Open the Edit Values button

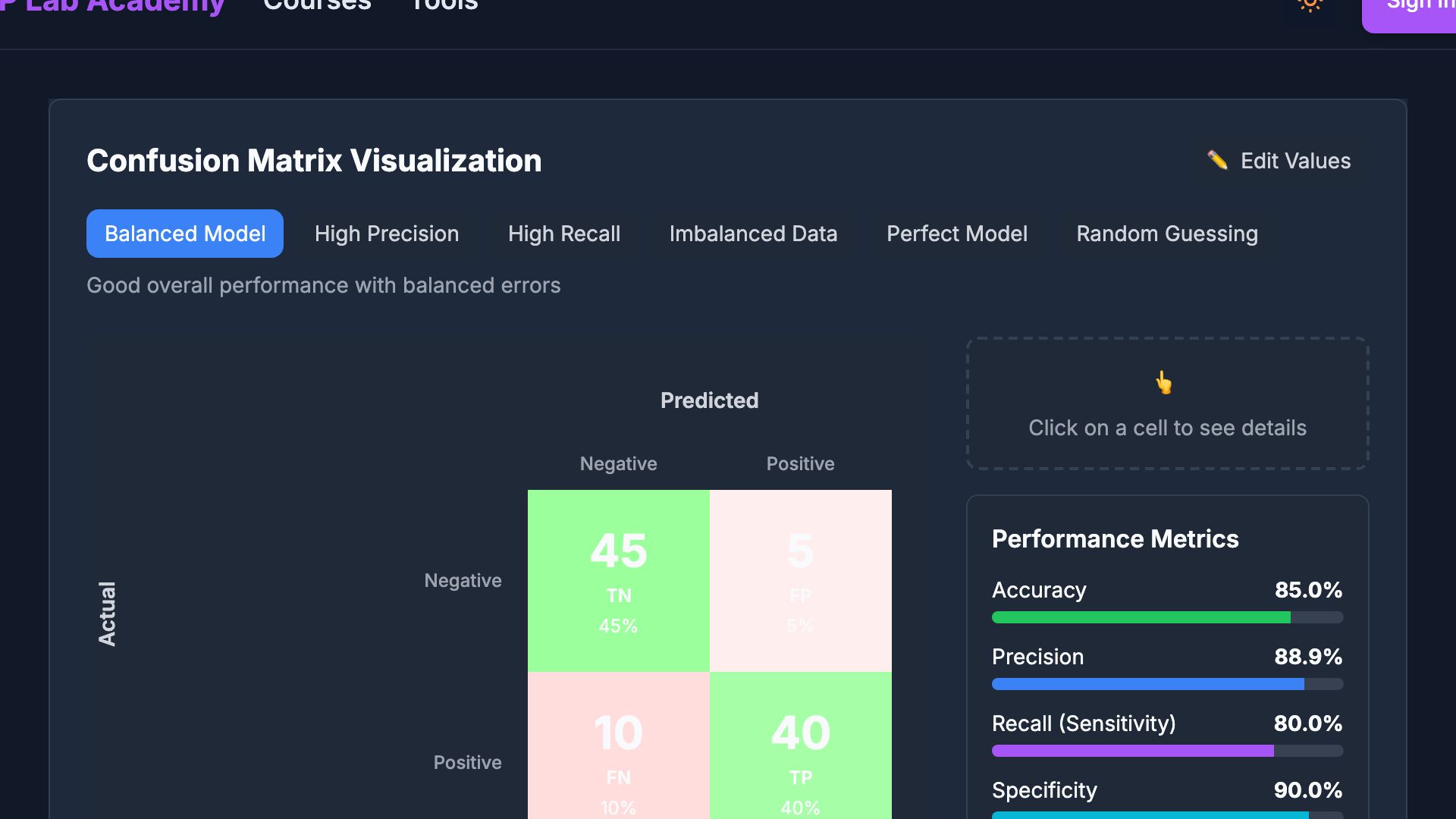point(1279,161)
